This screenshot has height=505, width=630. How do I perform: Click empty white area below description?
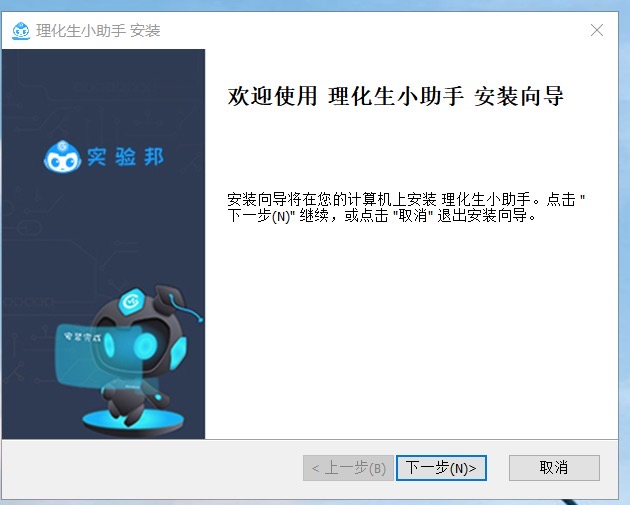tap(411, 329)
